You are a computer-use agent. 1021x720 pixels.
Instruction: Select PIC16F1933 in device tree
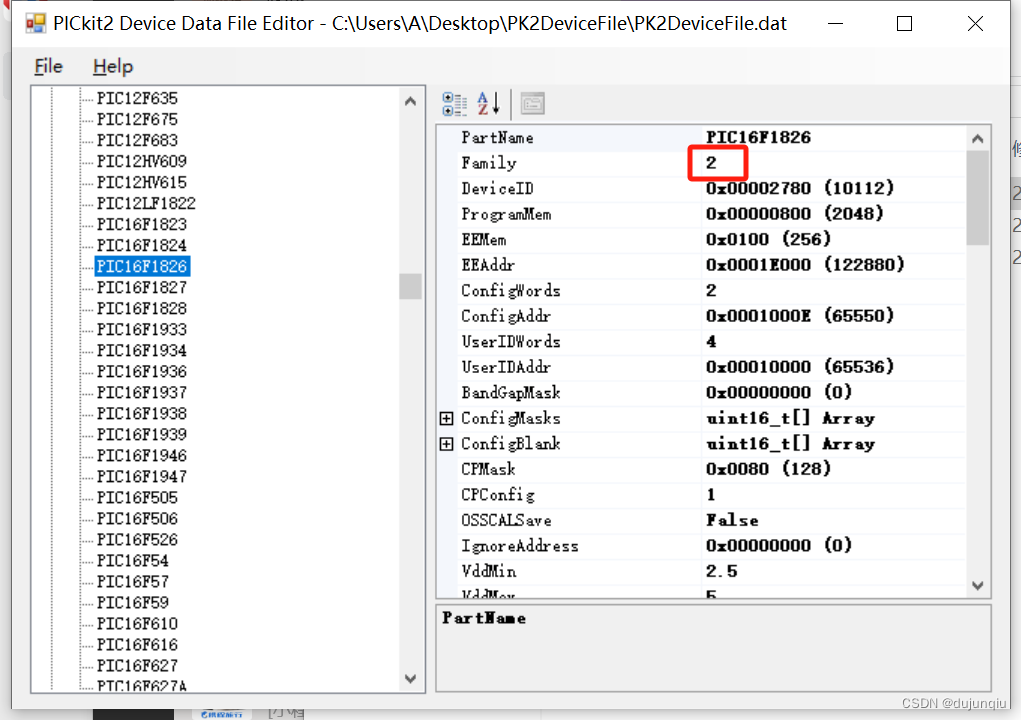[x=141, y=329]
